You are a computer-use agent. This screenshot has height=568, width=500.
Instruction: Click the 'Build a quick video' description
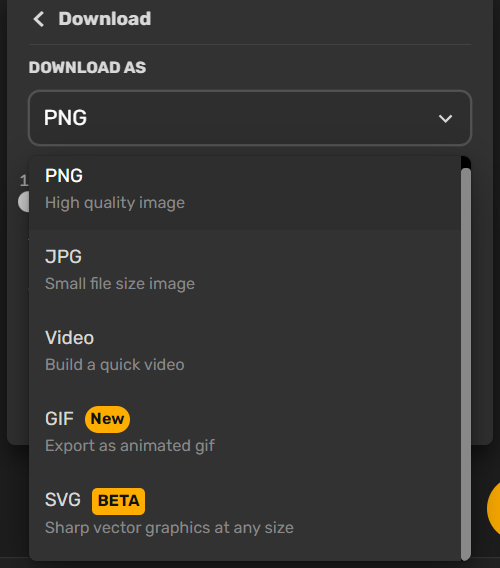tap(115, 365)
